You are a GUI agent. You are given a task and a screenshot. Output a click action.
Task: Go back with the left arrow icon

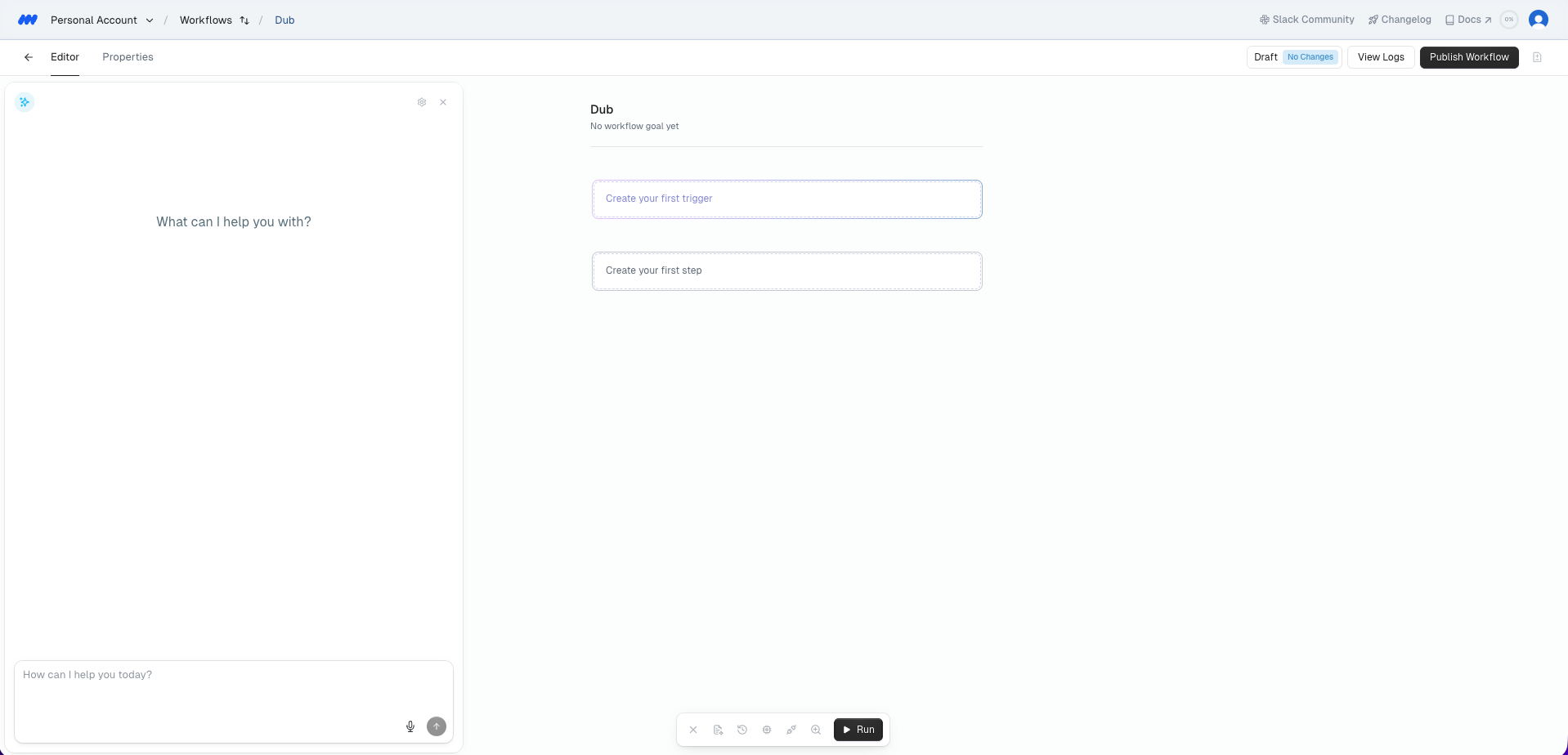(29, 57)
